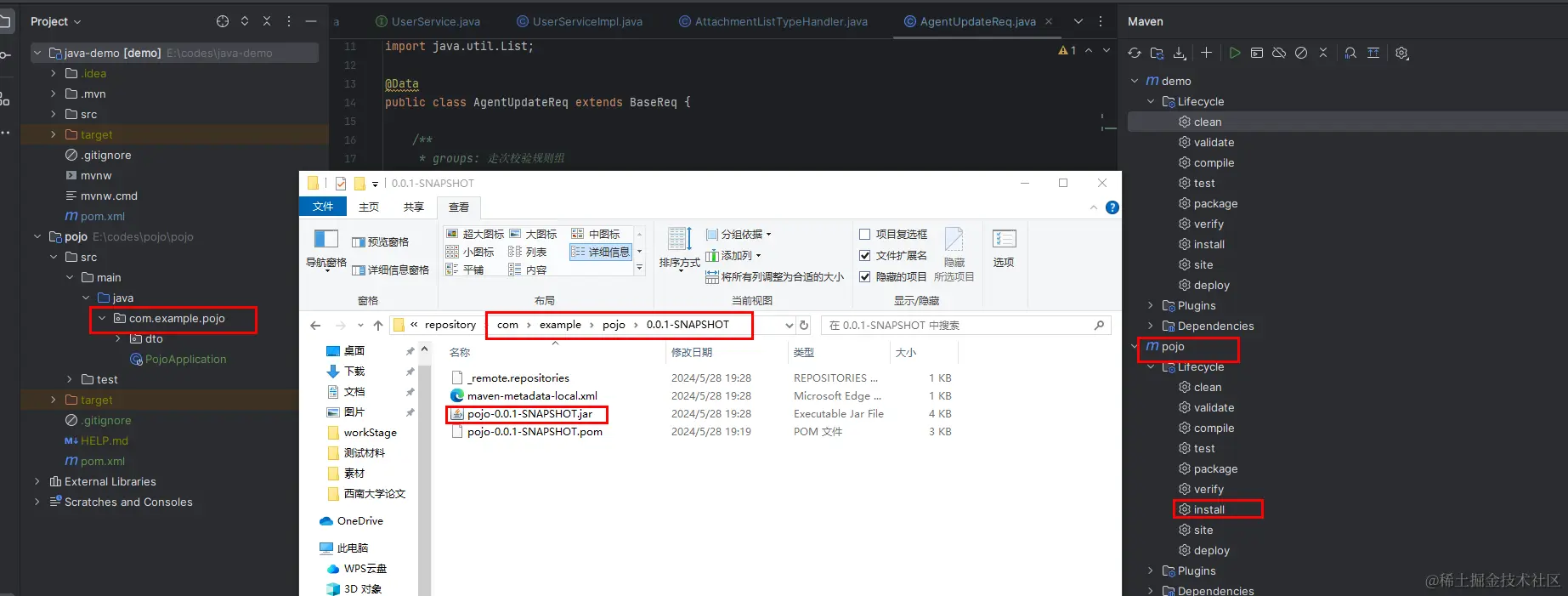Go back in File Explorer
Viewport: 1568px width, 596px height.
(x=315, y=326)
